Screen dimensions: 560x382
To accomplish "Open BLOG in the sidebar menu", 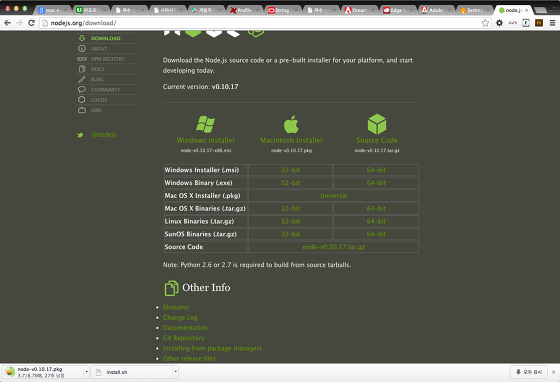I will point(97,79).
